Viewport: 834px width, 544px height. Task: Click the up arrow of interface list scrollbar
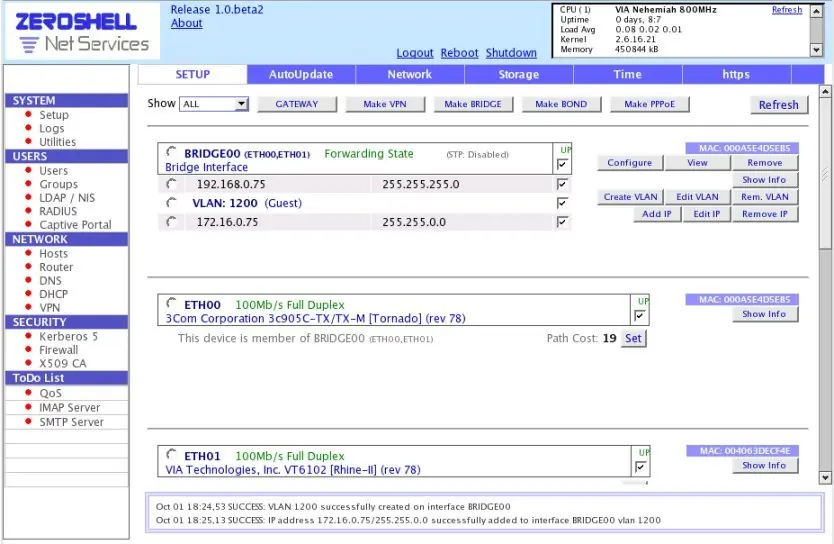(825, 91)
